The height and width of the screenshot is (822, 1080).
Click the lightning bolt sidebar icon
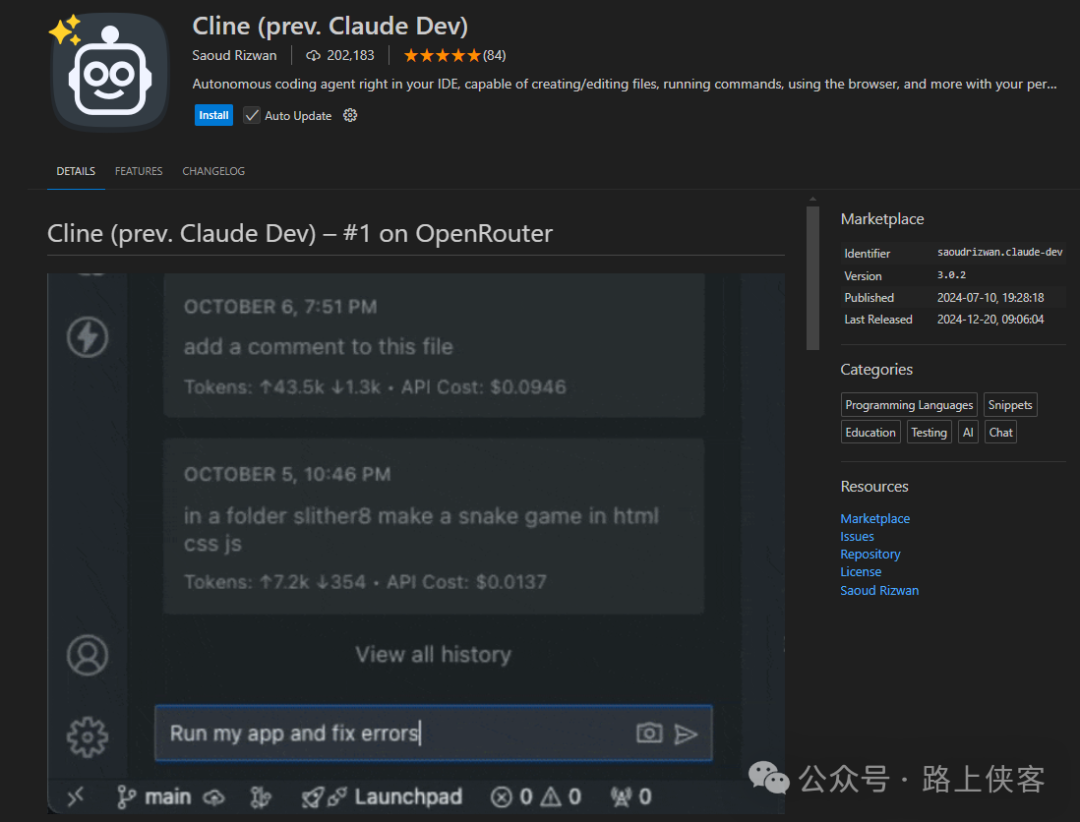coord(87,337)
